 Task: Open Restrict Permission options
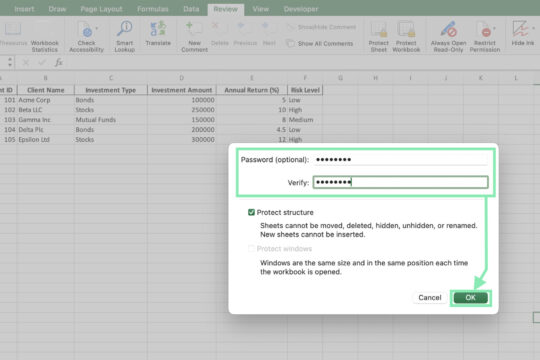point(485,37)
